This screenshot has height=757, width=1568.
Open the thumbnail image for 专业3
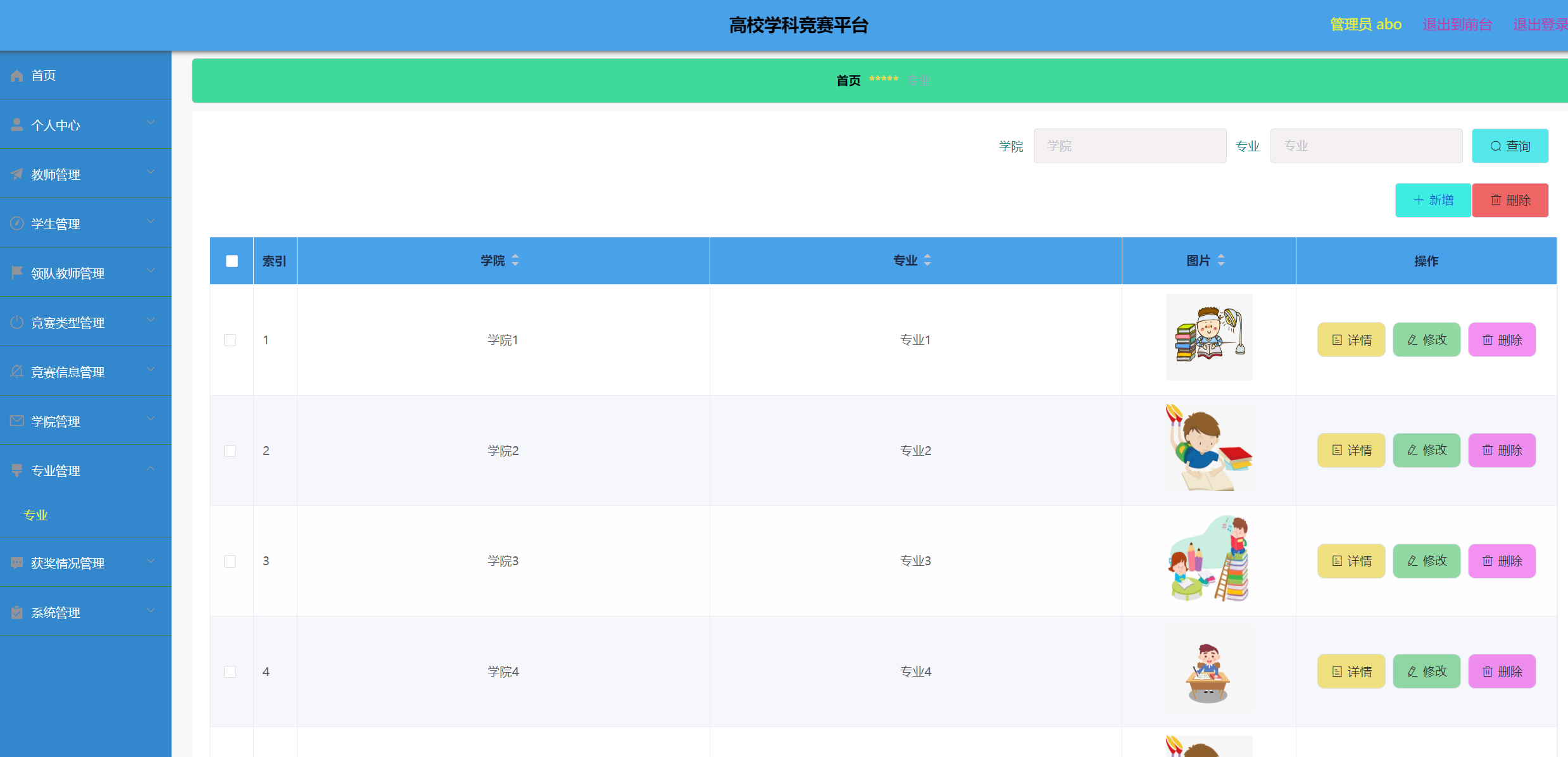[1209, 558]
